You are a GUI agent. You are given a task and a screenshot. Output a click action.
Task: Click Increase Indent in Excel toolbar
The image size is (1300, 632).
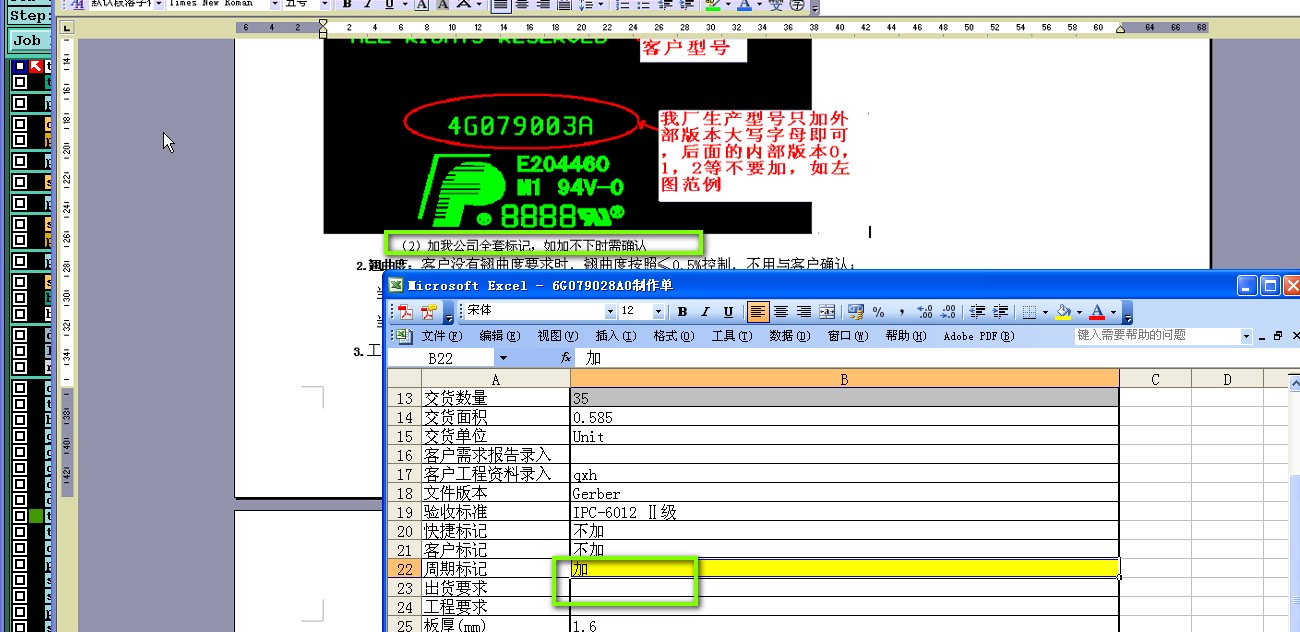point(1001,312)
